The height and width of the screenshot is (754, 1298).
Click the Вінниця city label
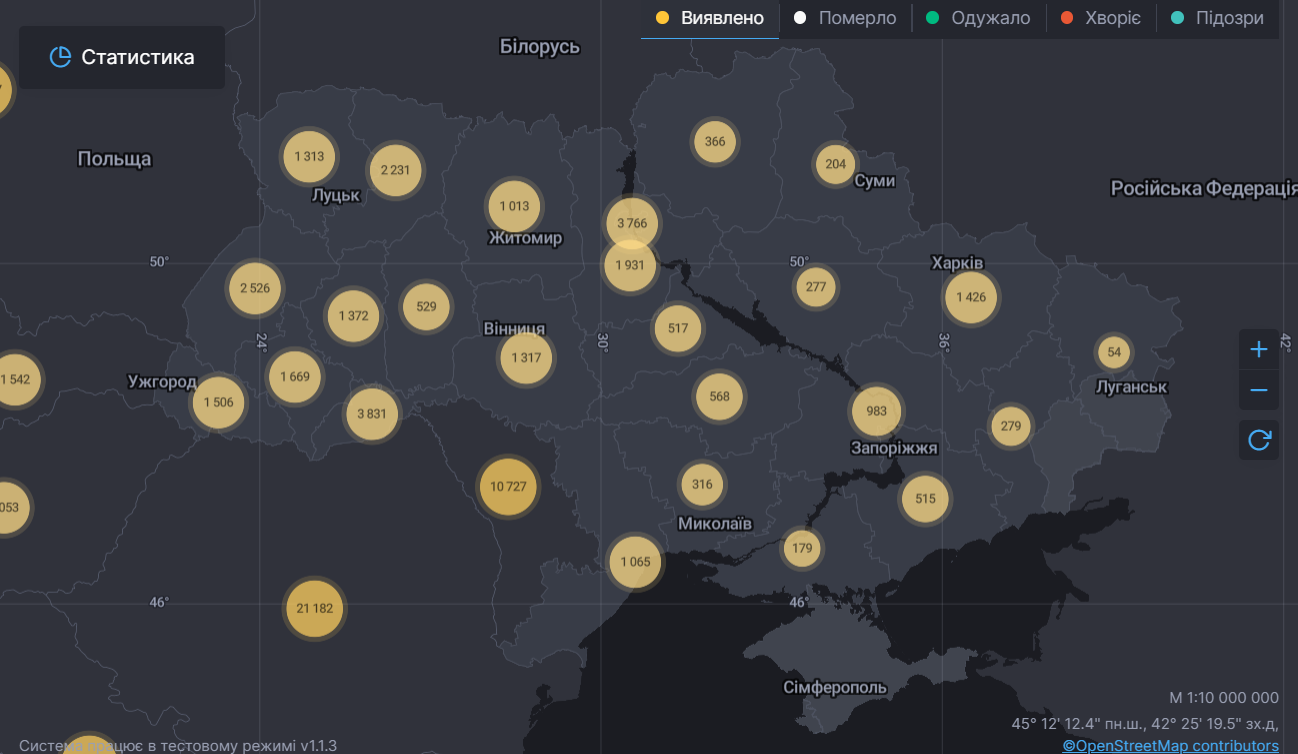tap(514, 329)
